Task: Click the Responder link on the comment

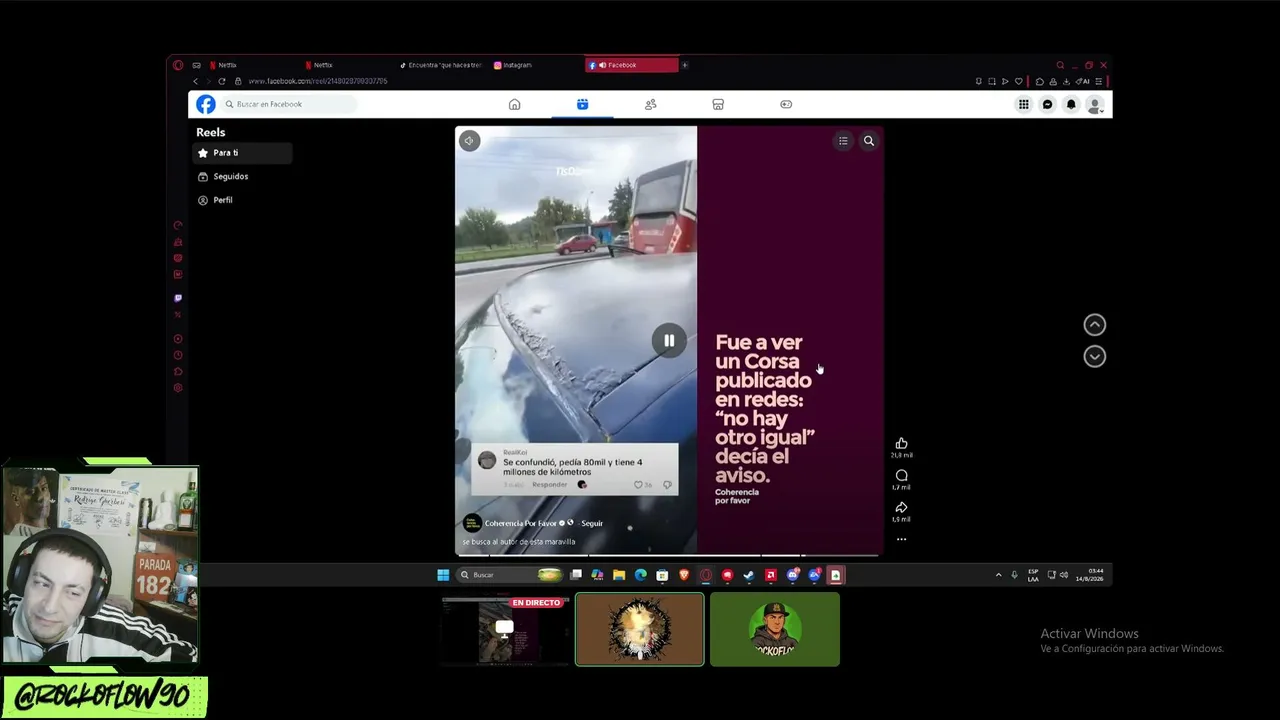Action: tap(550, 485)
